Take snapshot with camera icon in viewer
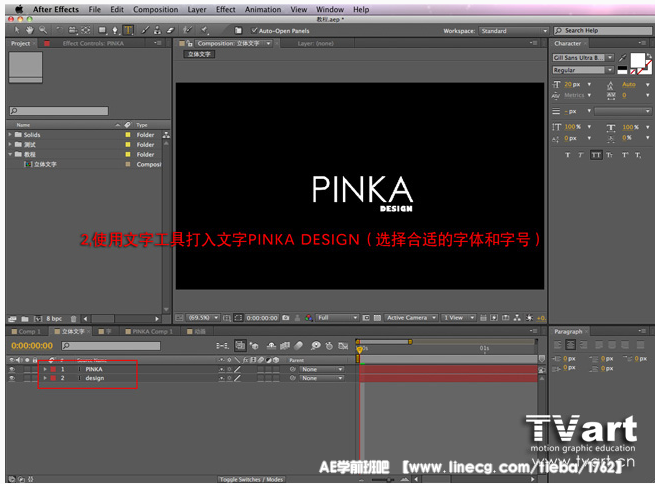 (x=286, y=318)
